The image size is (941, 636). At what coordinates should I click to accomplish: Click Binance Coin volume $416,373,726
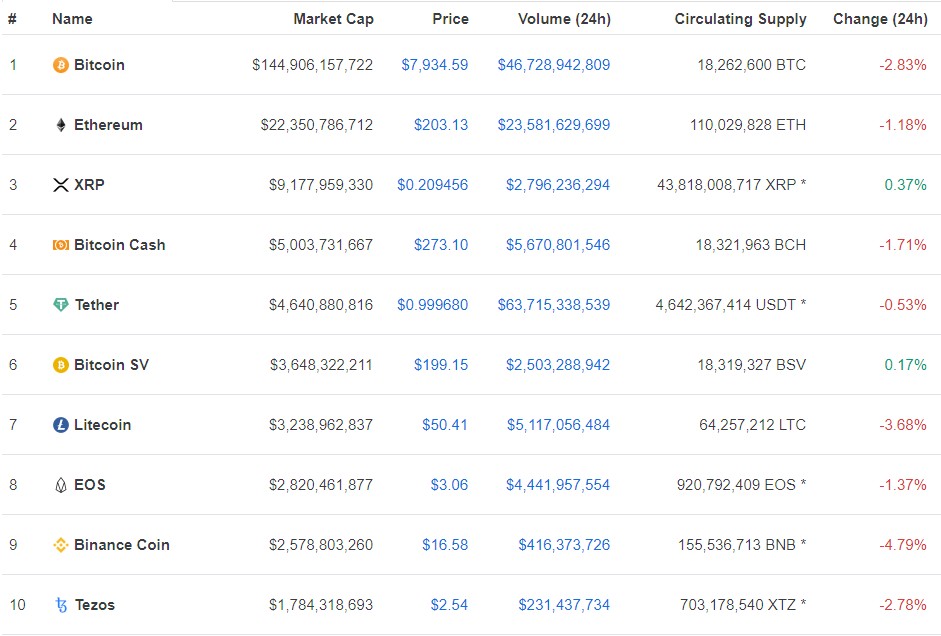click(x=564, y=545)
